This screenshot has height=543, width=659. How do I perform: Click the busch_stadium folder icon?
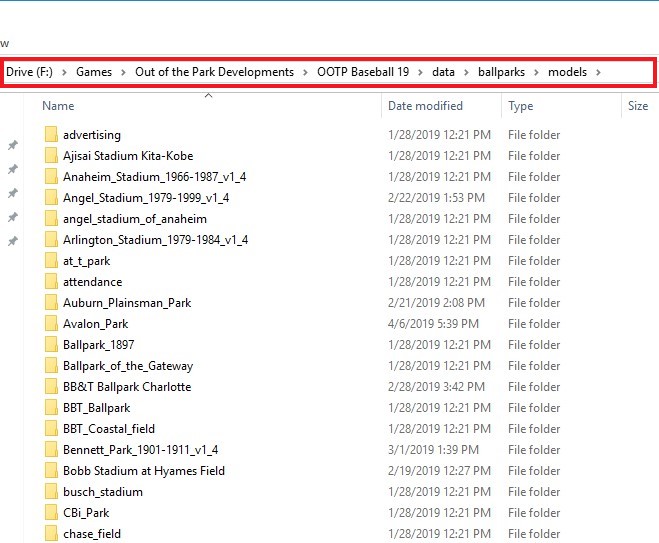[x=52, y=492]
